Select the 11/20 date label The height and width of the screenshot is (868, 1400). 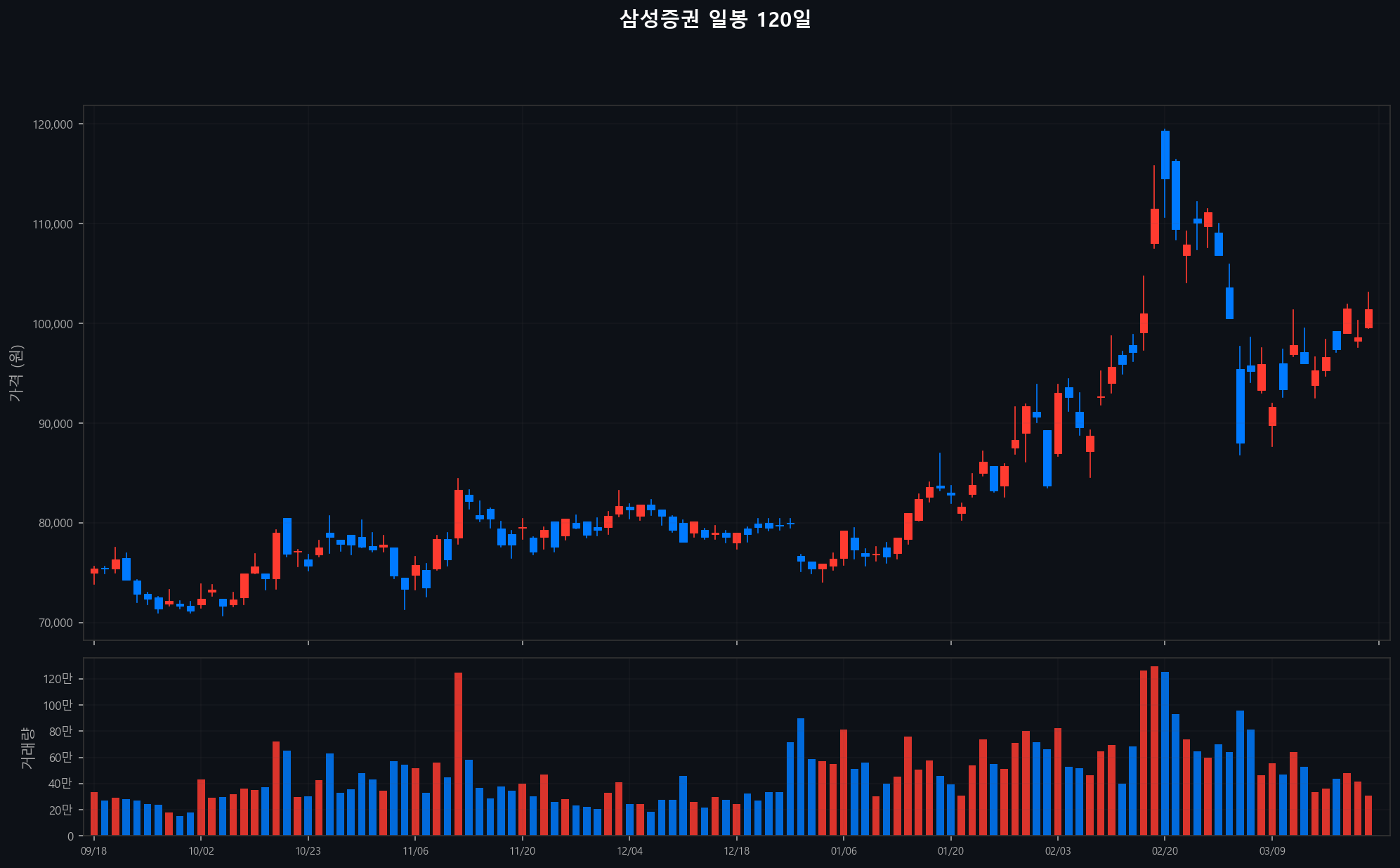point(522,851)
